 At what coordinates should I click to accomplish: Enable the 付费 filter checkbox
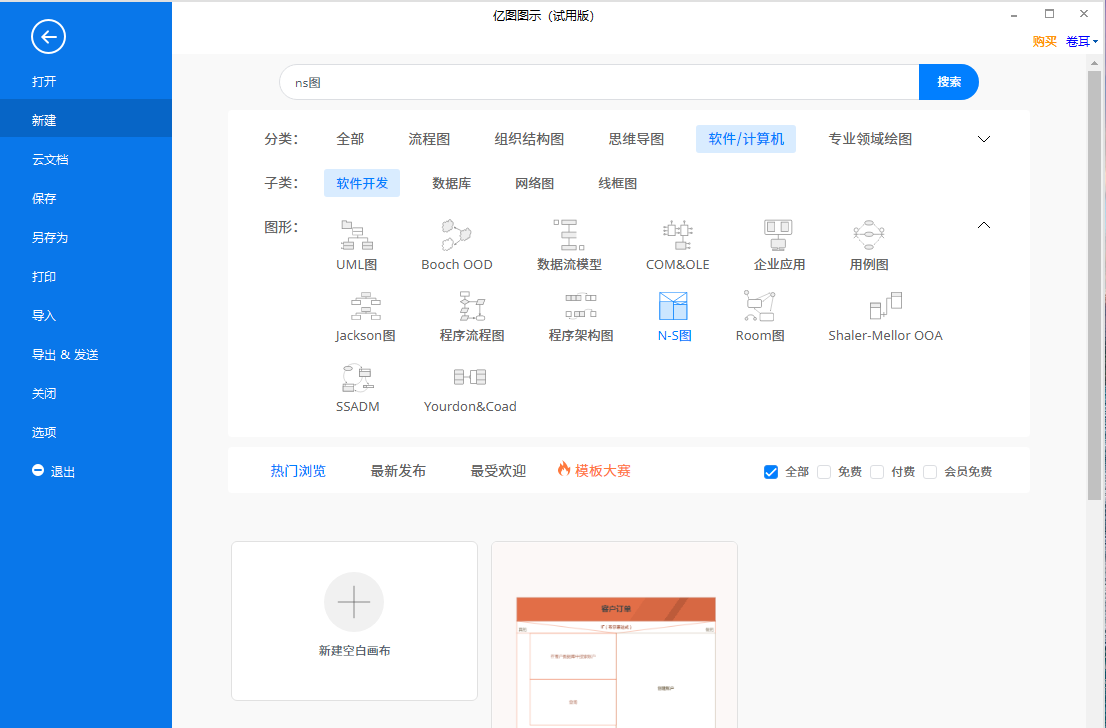pyautogui.click(x=877, y=472)
